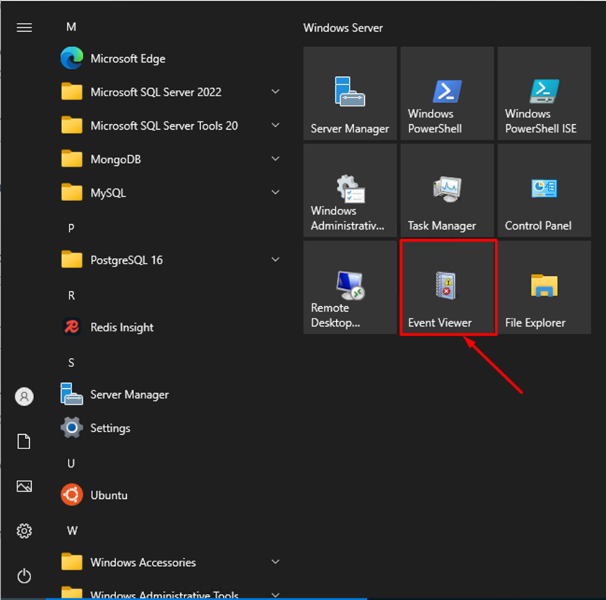
Task: Click the Windows Server group title
Action: pyautogui.click(x=343, y=28)
